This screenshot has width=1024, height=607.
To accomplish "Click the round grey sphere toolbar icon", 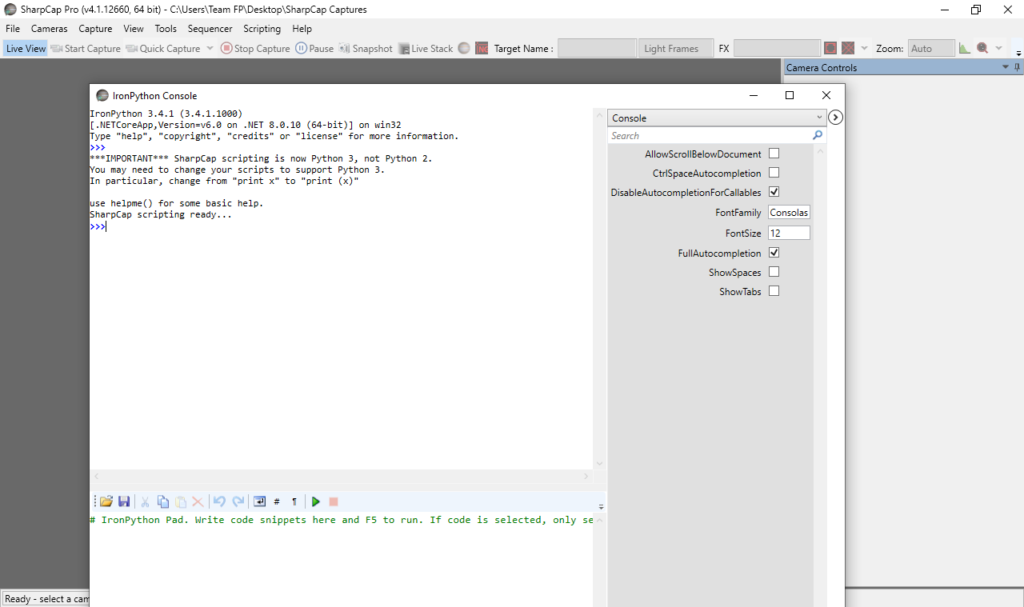I will [464, 48].
